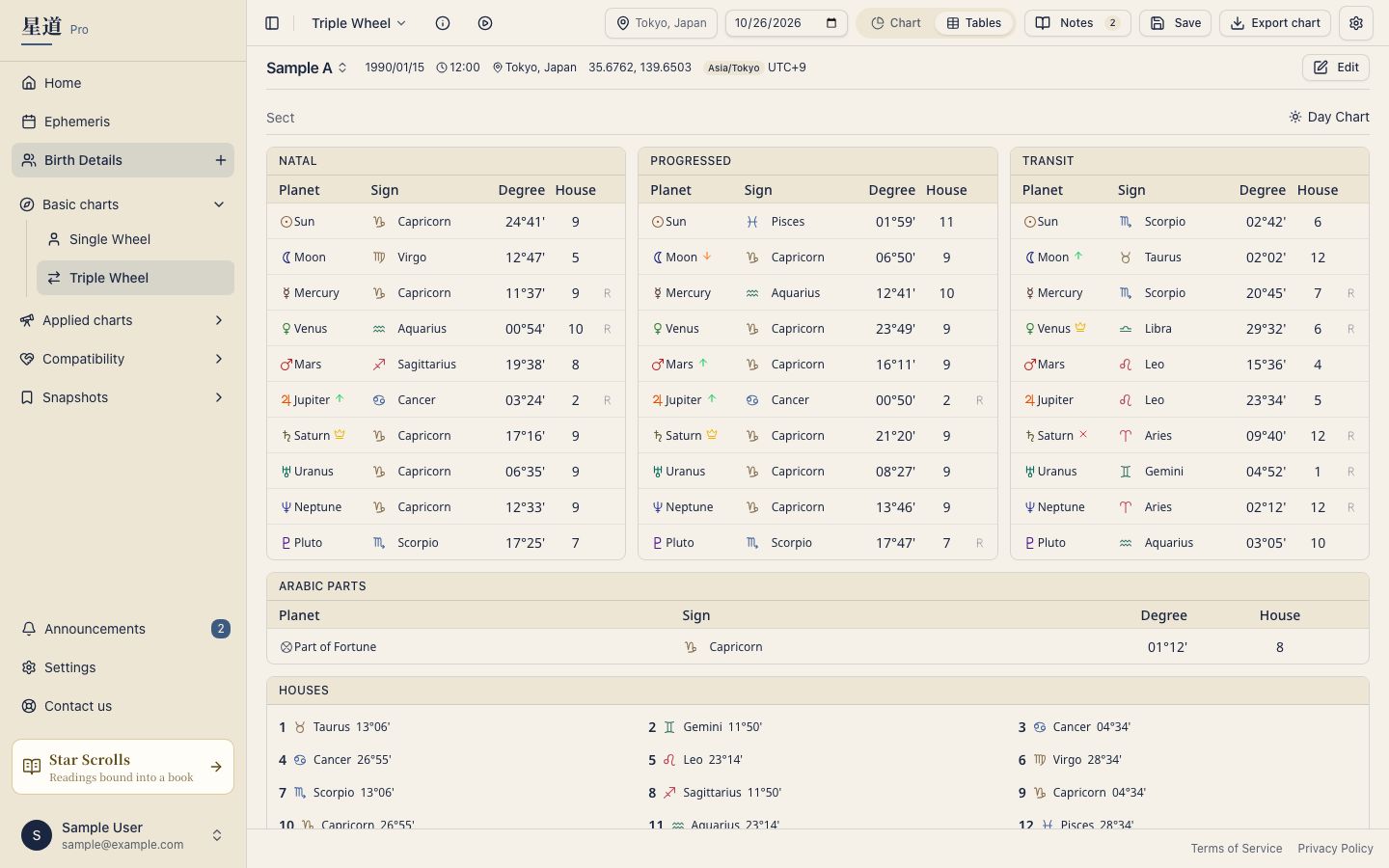
Task: Open Sample A profile selector
Action: tap(307, 68)
